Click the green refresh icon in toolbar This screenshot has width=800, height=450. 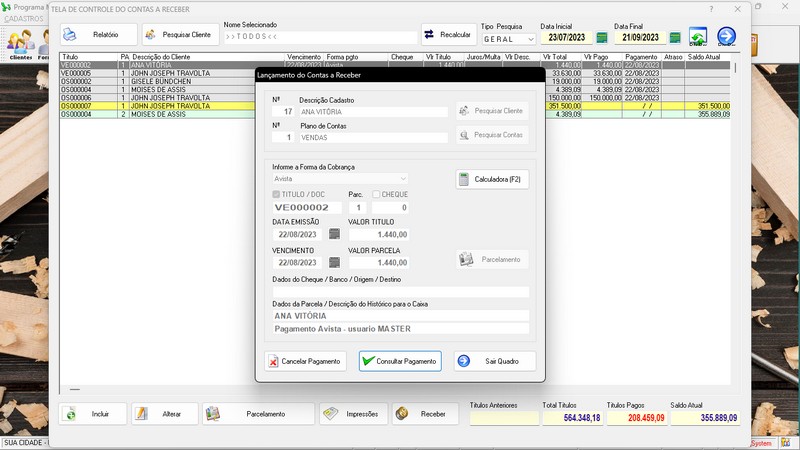tap(698, 37)
